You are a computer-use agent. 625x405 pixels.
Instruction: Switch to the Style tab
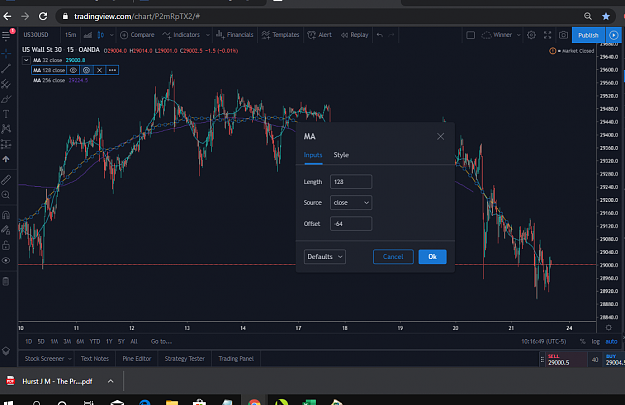(341, 155)
